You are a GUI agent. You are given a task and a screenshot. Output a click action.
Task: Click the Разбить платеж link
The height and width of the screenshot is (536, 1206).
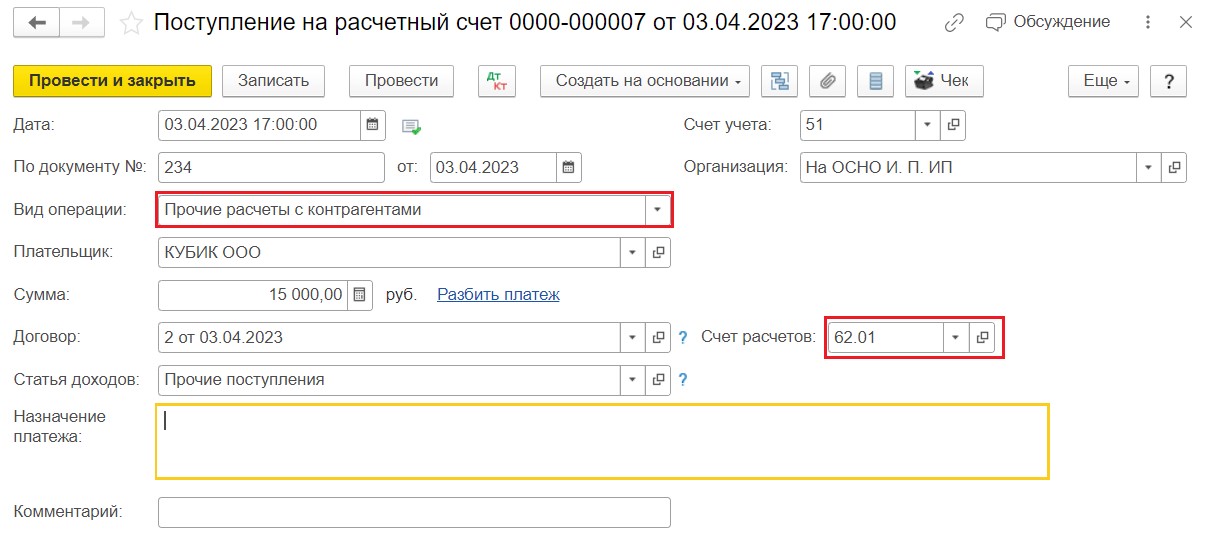(498, 295)
